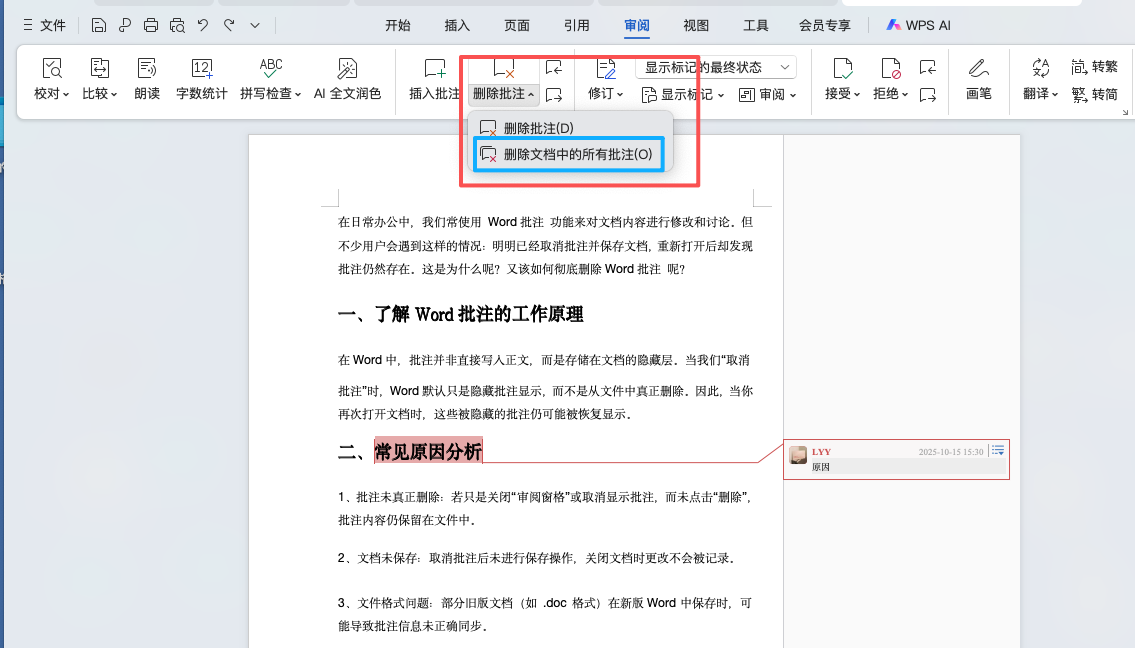Go to previous comment icon
The image size is (1135, 648).
click(x=554, y=67)
